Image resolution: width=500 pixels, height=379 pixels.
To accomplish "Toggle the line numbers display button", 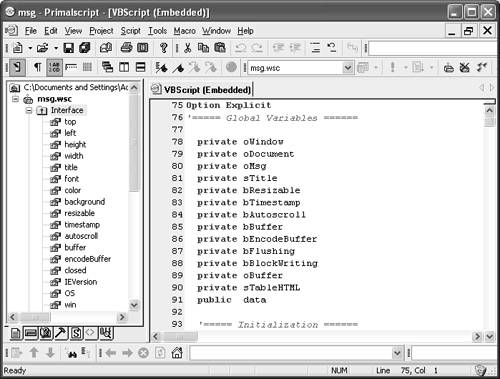I will click(54, 67).
